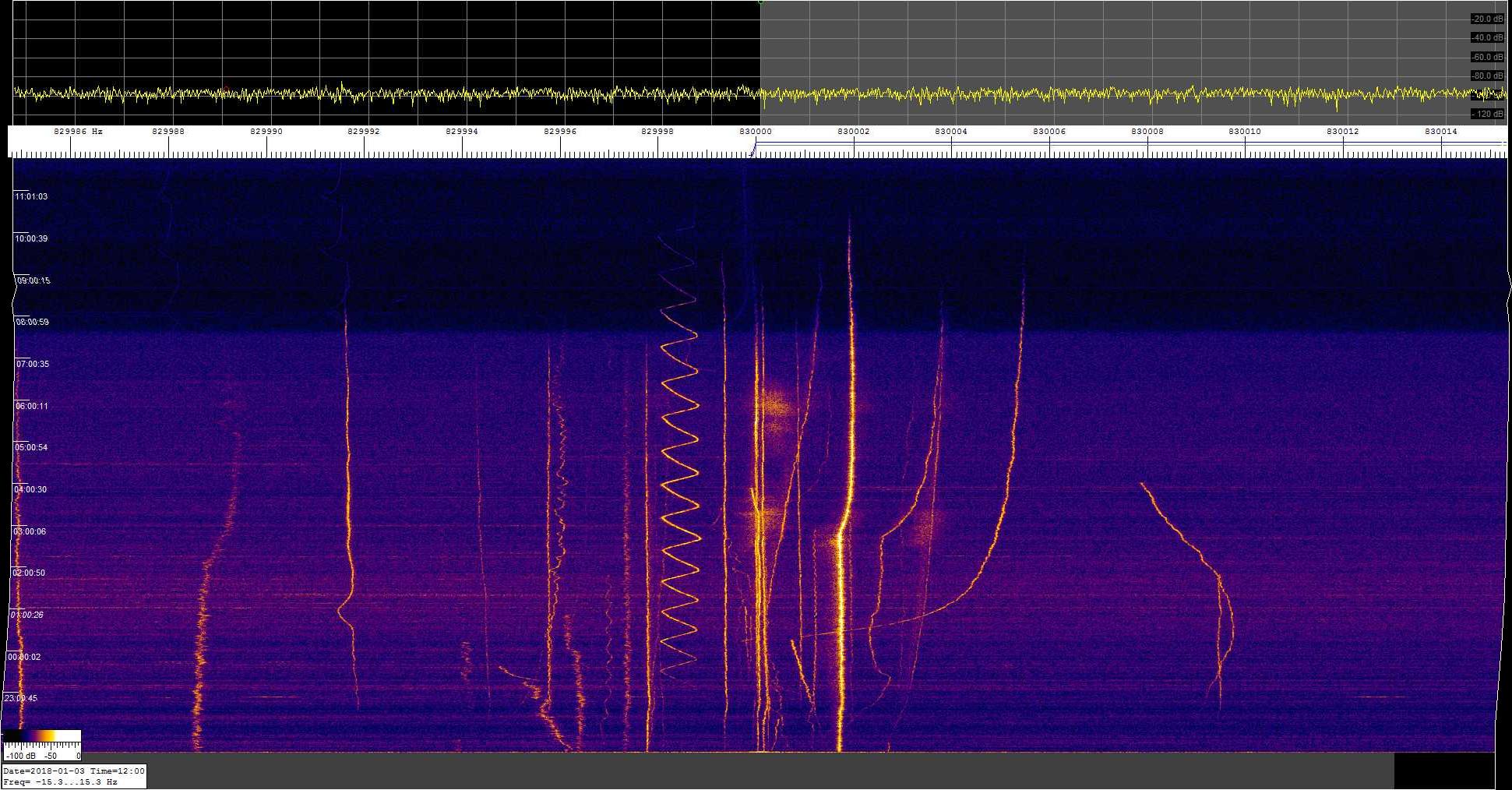Click the color palette gradient bar

(42, 735)
